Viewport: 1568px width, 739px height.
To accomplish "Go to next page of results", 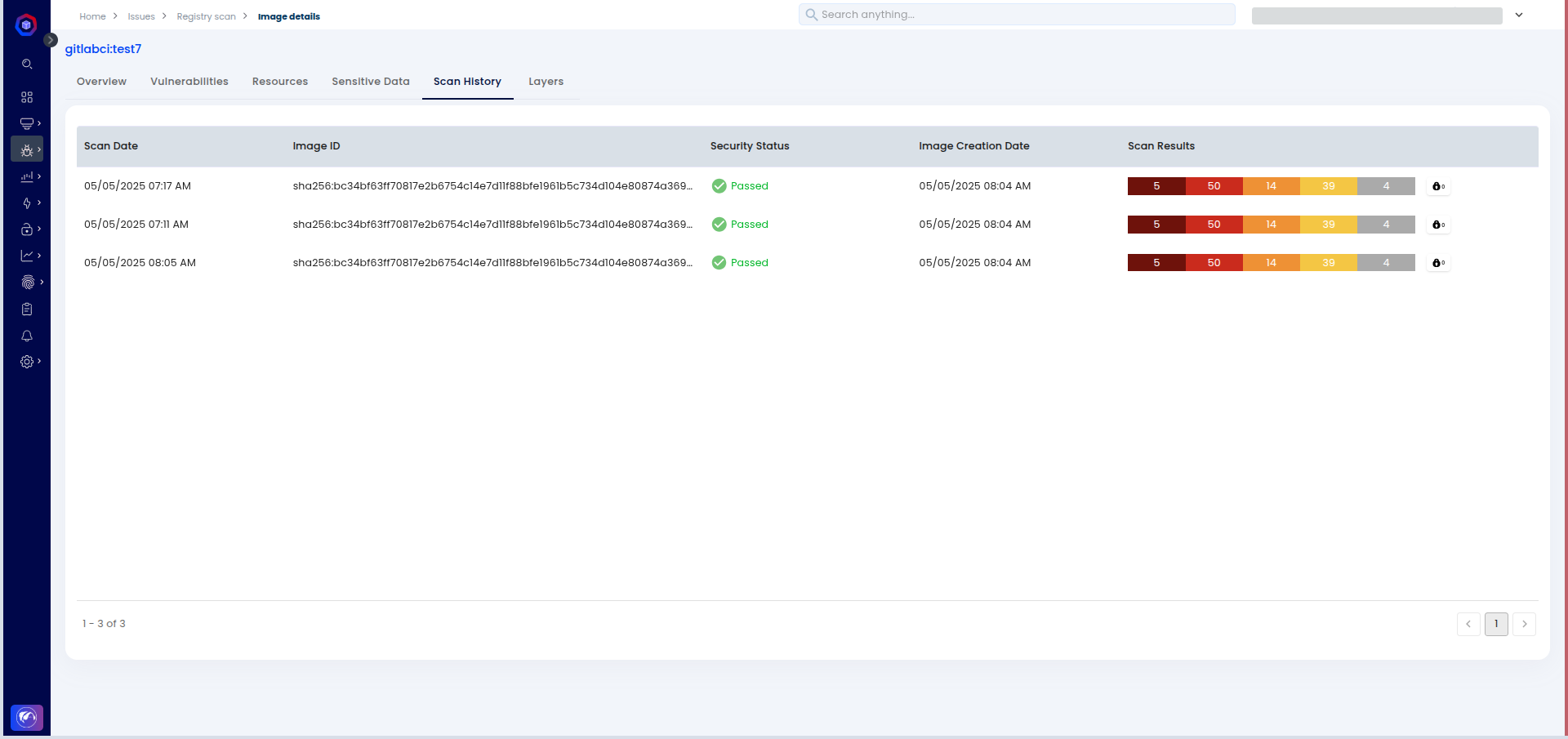I will tap(1524, 624).
